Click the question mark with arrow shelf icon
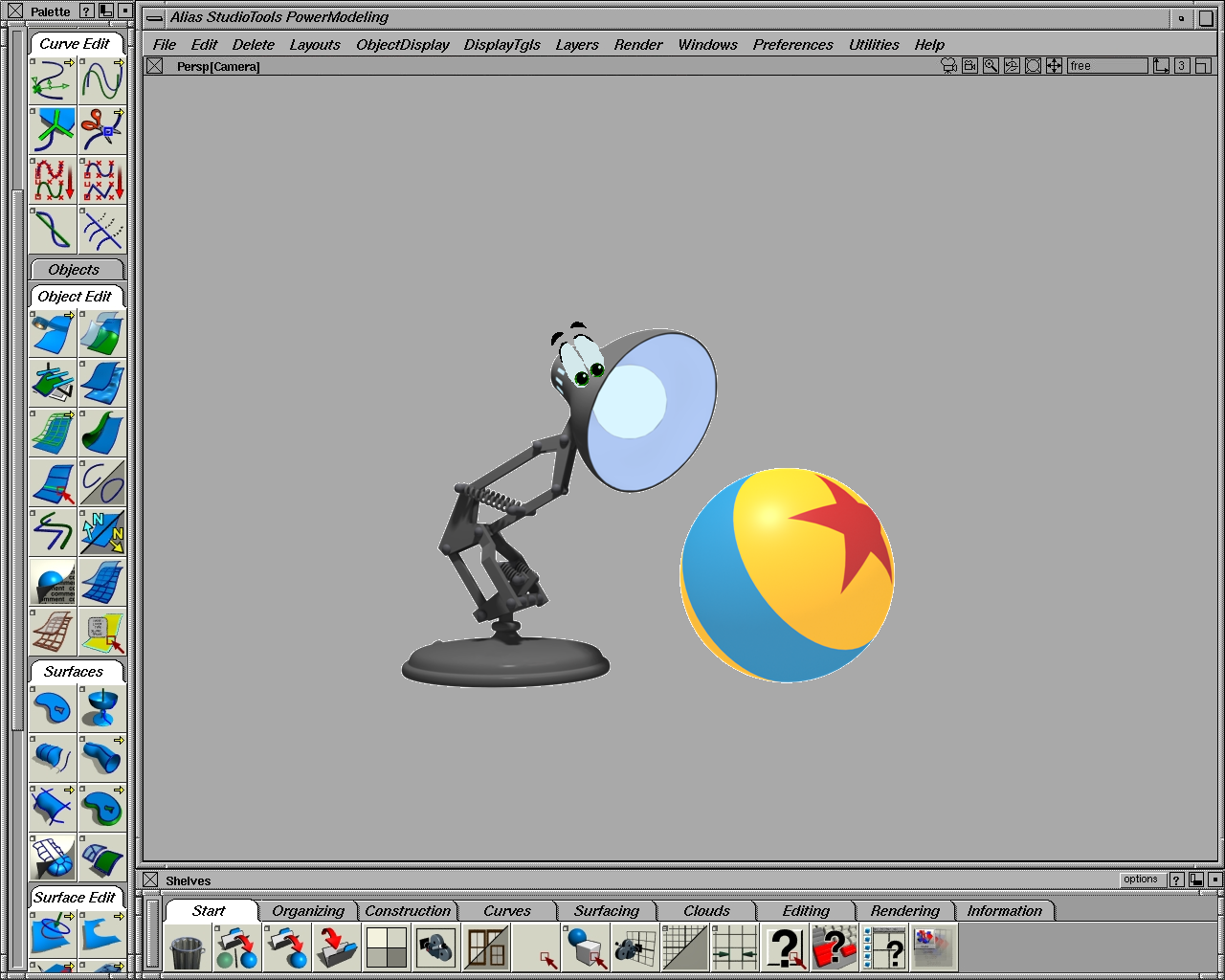 (785, 947)
